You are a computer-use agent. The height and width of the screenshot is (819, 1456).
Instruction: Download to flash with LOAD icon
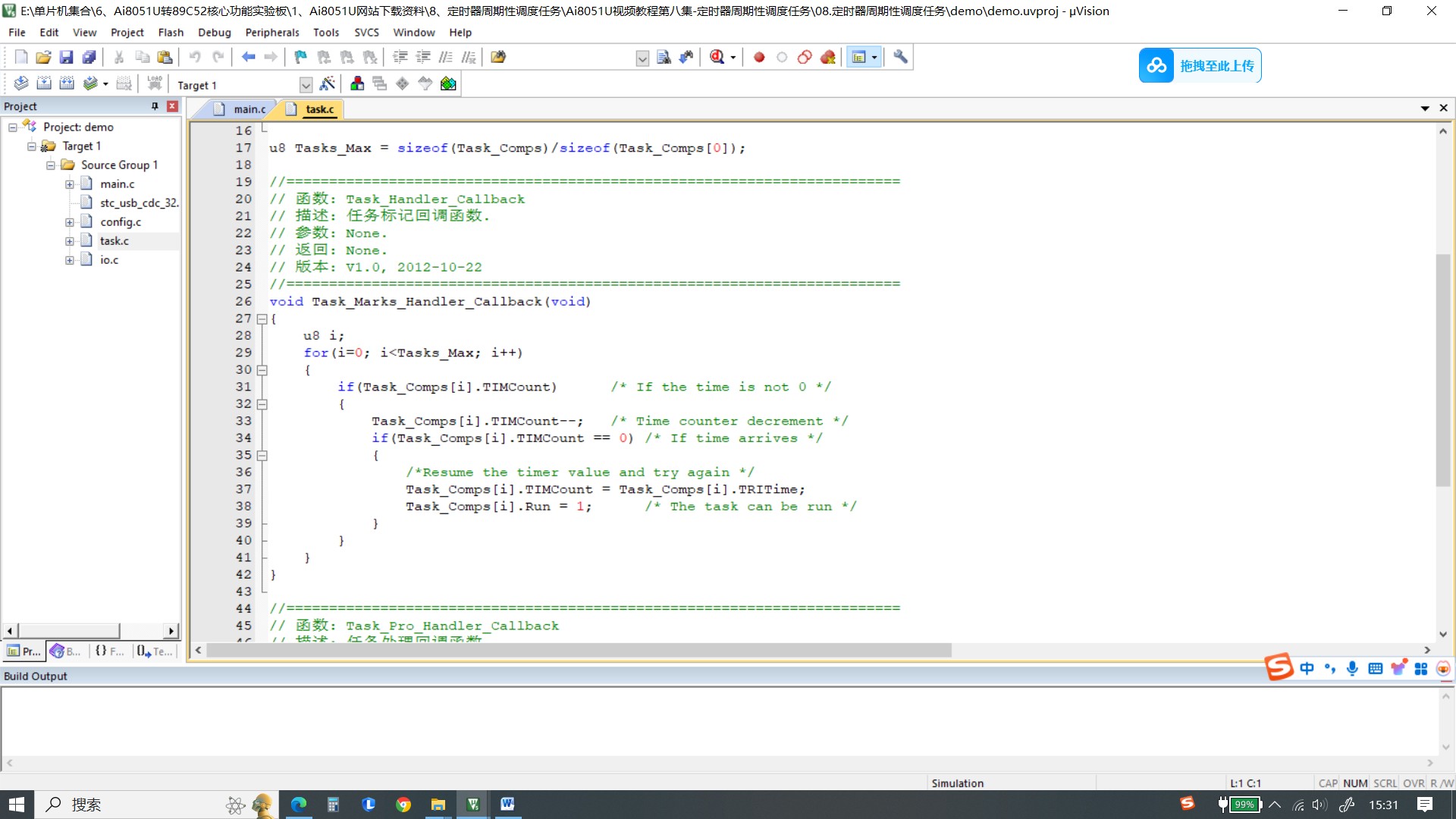pos(155,83)
